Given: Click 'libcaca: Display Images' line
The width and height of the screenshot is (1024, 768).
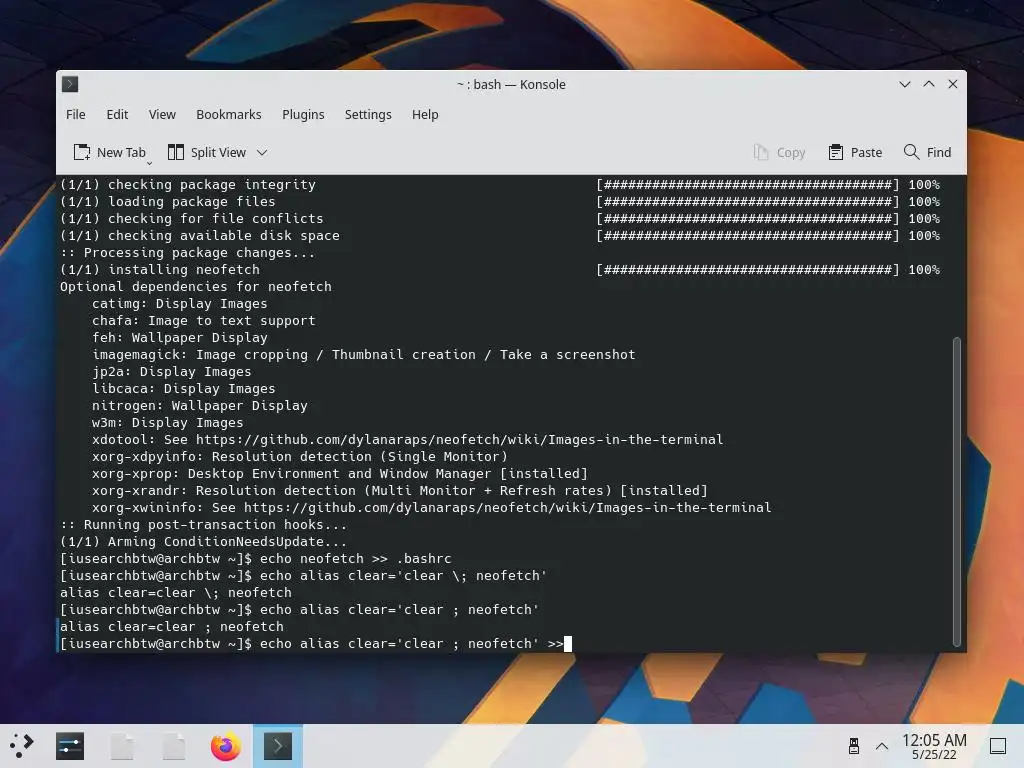Looking at the screenshot, I should click(x=184, y=389).
